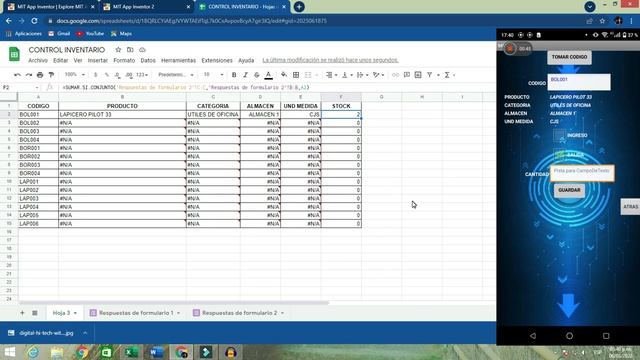This screenshot has width=640, height=360.
Task: Apply italic formatting to the cell
Action: (245, 75)
